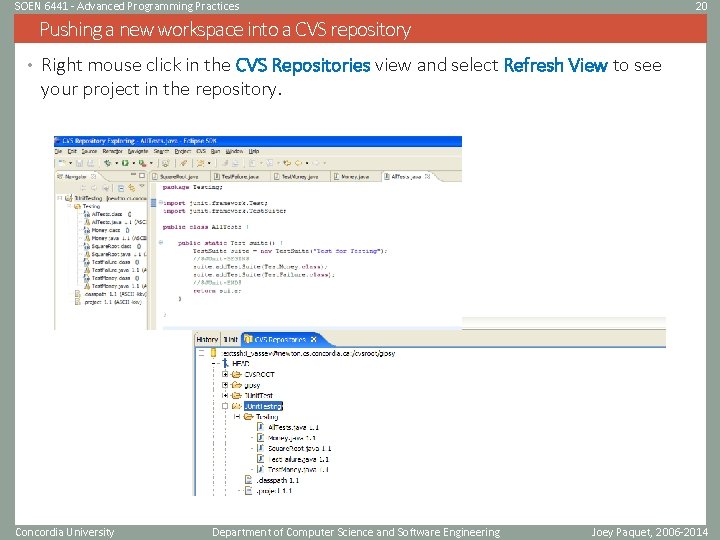This screenshot has width=720, height=540.
Task: Switch to the TestFailure.java editor tab
Action: click(241, 176)
